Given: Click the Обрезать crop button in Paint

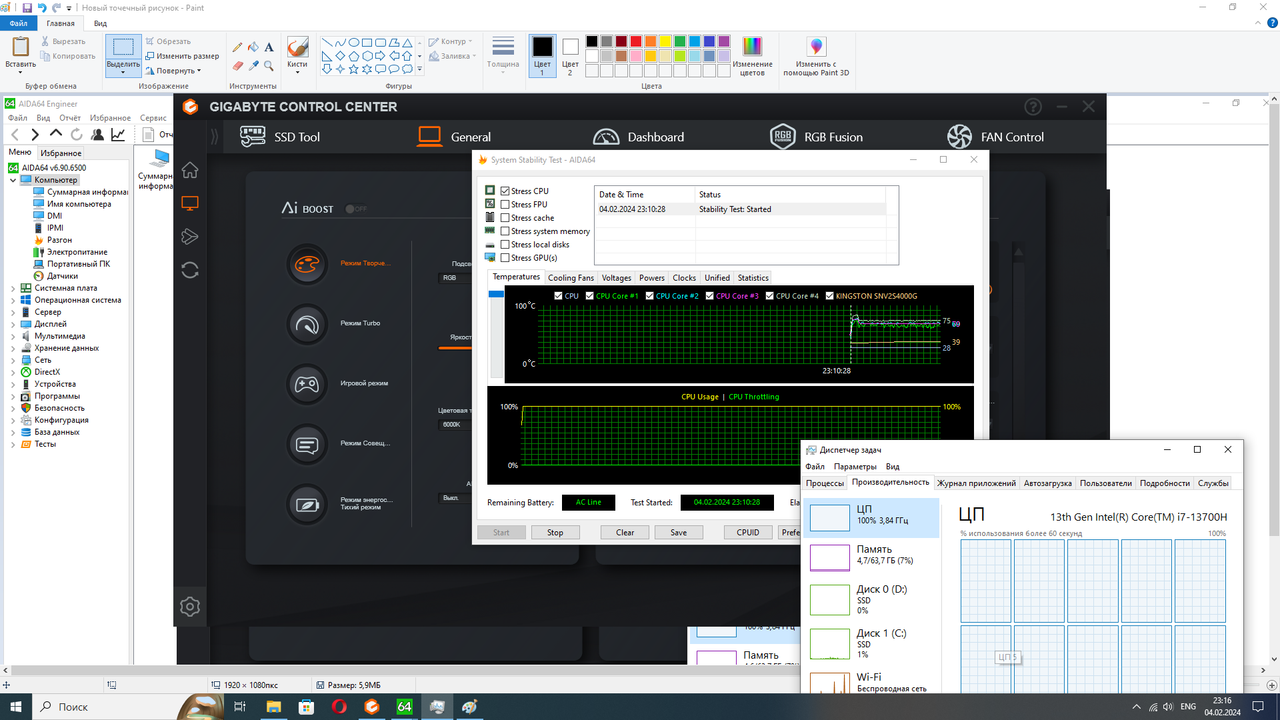Looking at the screenshot, I should coord(167,41).
